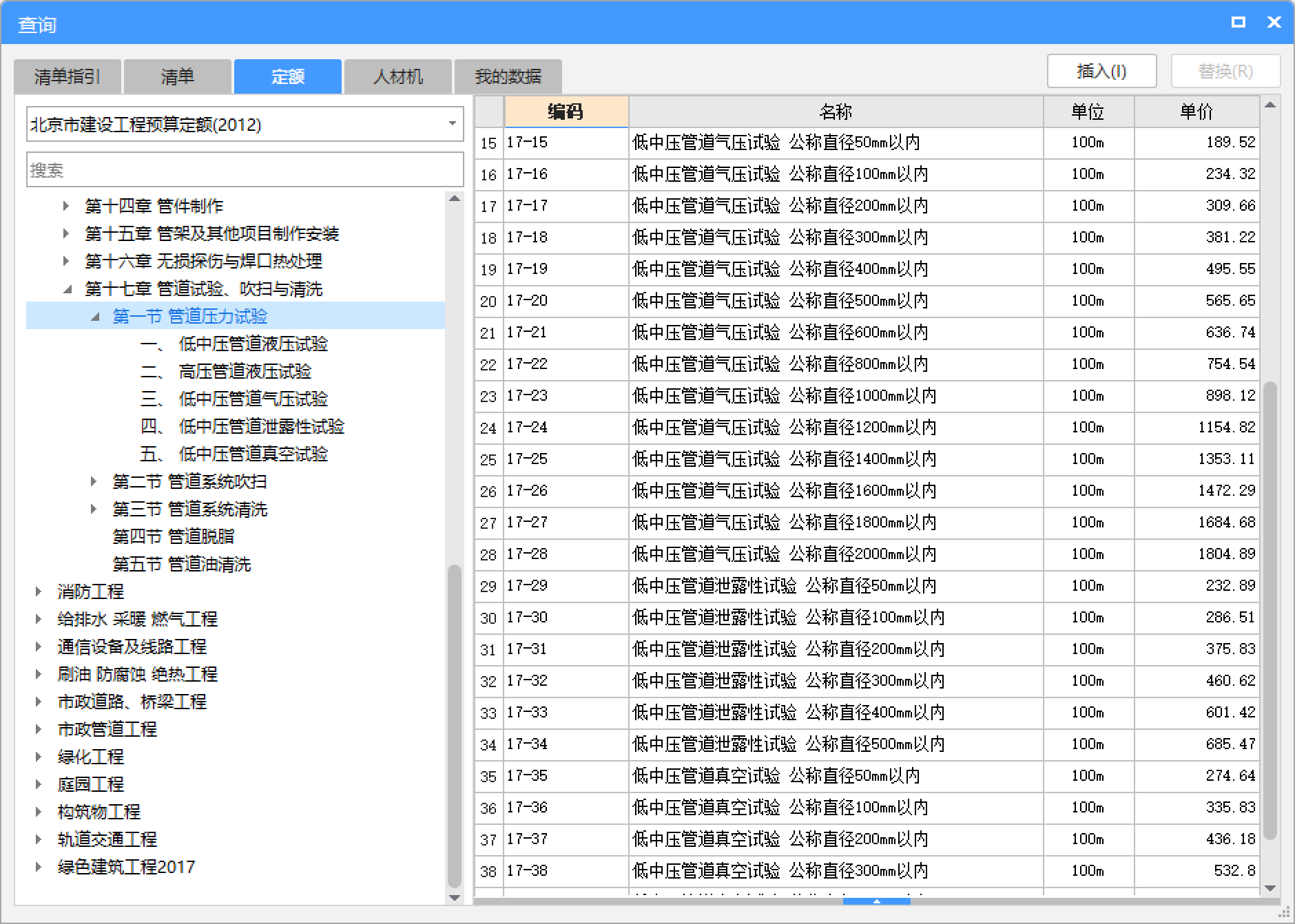Select code cell 17-20

(x=566, y=301)
